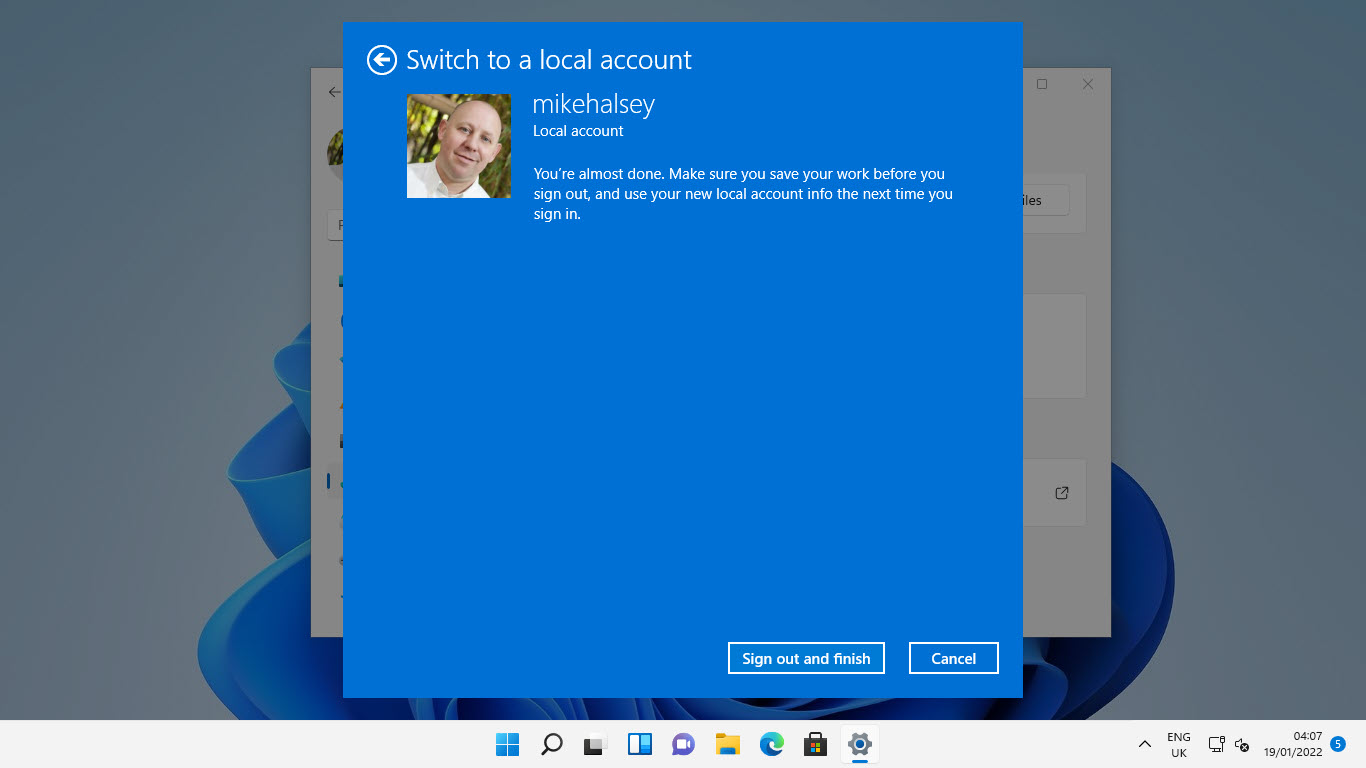Image resolution: width=1366 pixels, height=768 pixels.
Task: Open taskbar Search
Action: tap(552, 744)
